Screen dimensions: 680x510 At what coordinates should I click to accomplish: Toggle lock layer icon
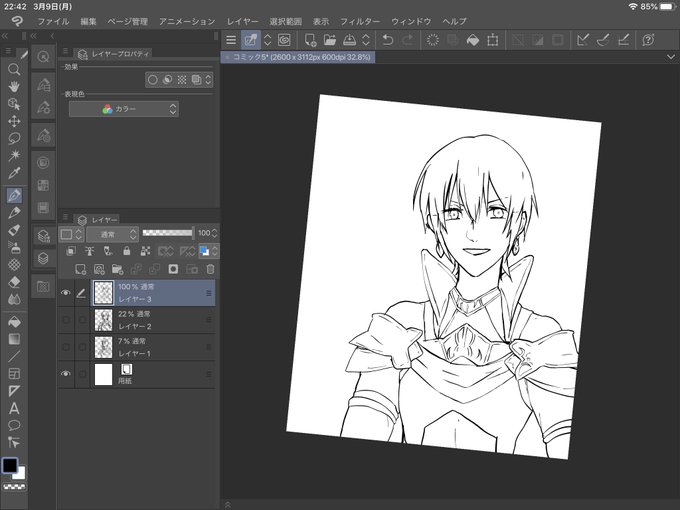(x=127, y=251)
